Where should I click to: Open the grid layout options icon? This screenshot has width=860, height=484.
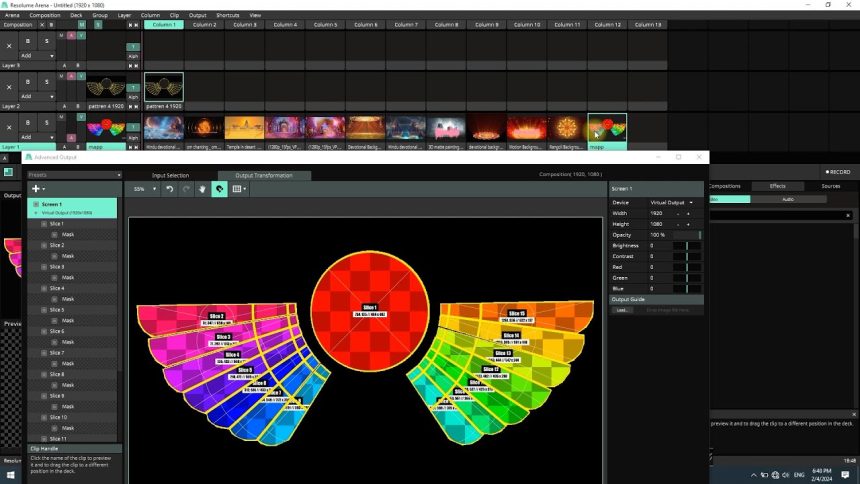click(237, 189)
